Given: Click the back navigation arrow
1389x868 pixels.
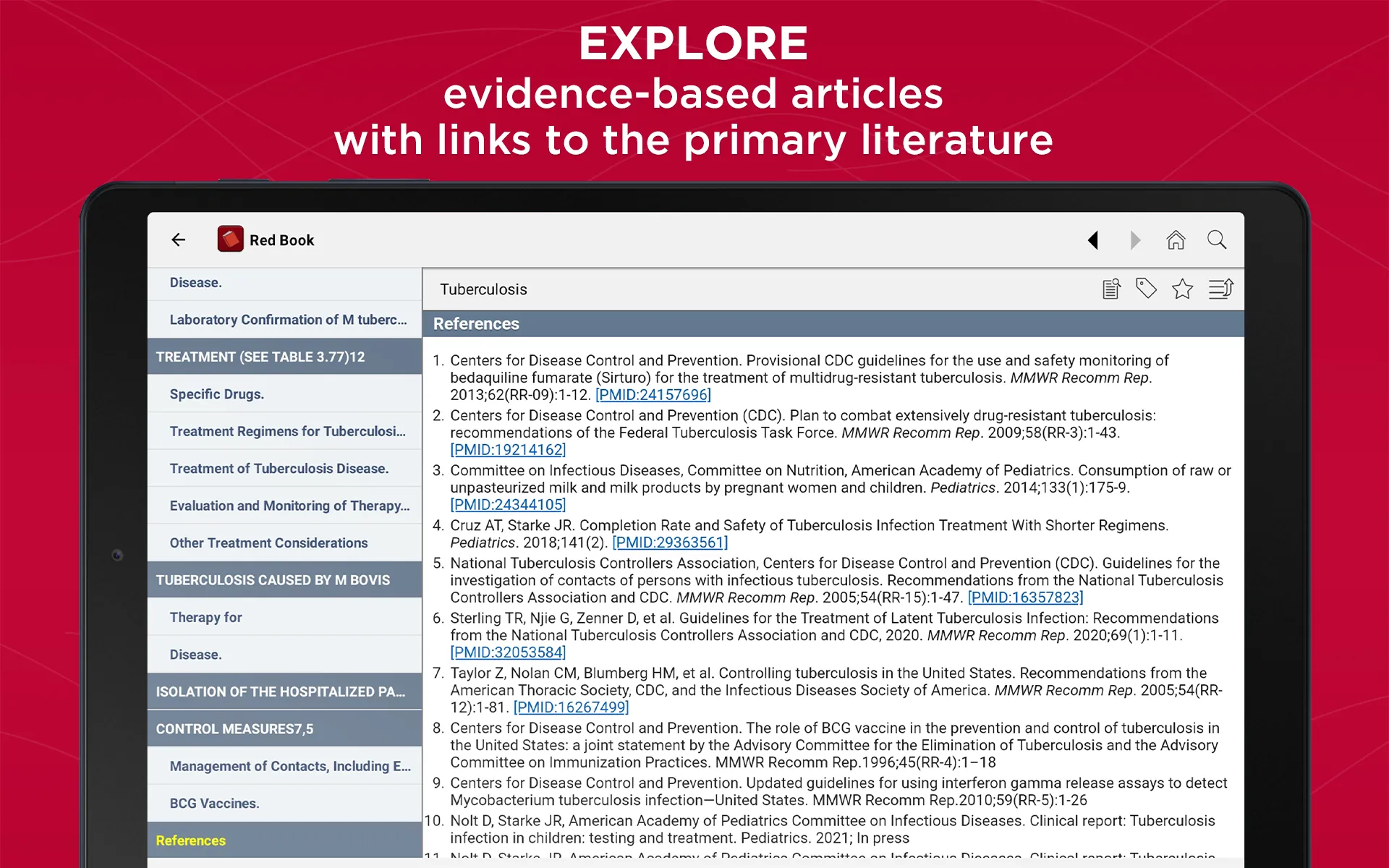Looking at the screenshot, I should click(178, 240).
